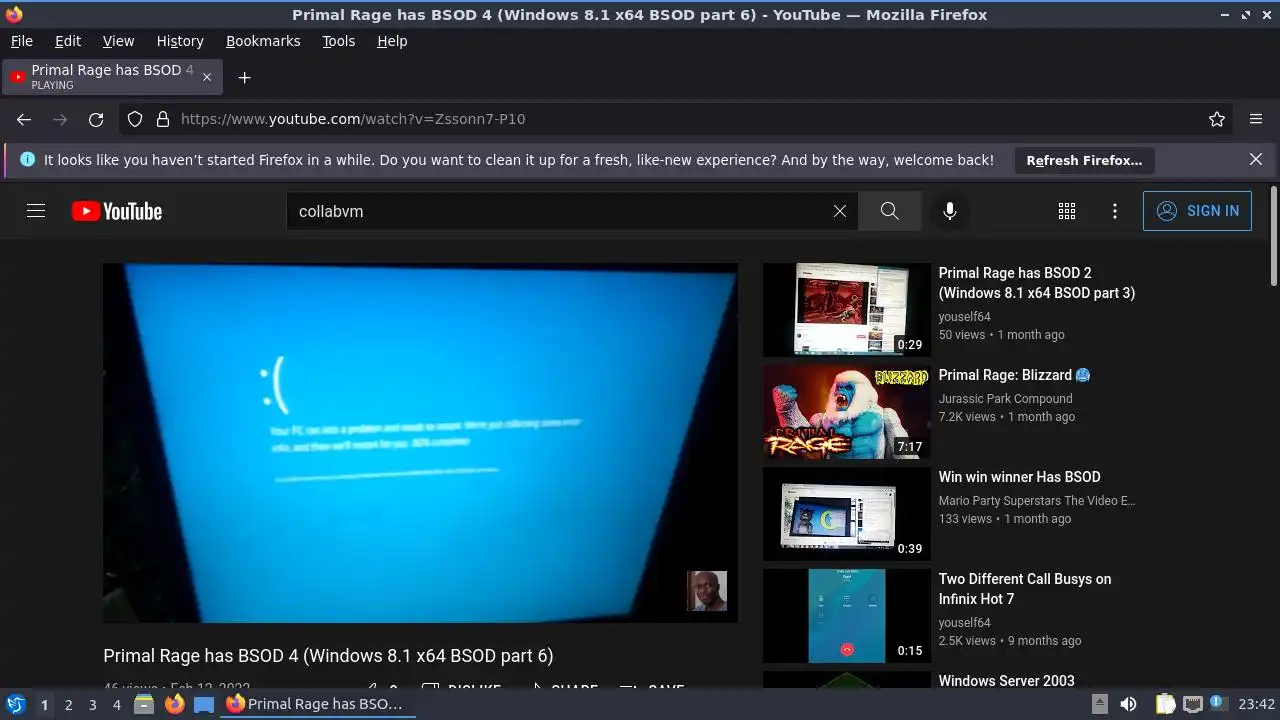1280x720 pixels.
Task: Click title 'Primal Rage has BSOD 2'
Action: click(x=1036, y=283)
